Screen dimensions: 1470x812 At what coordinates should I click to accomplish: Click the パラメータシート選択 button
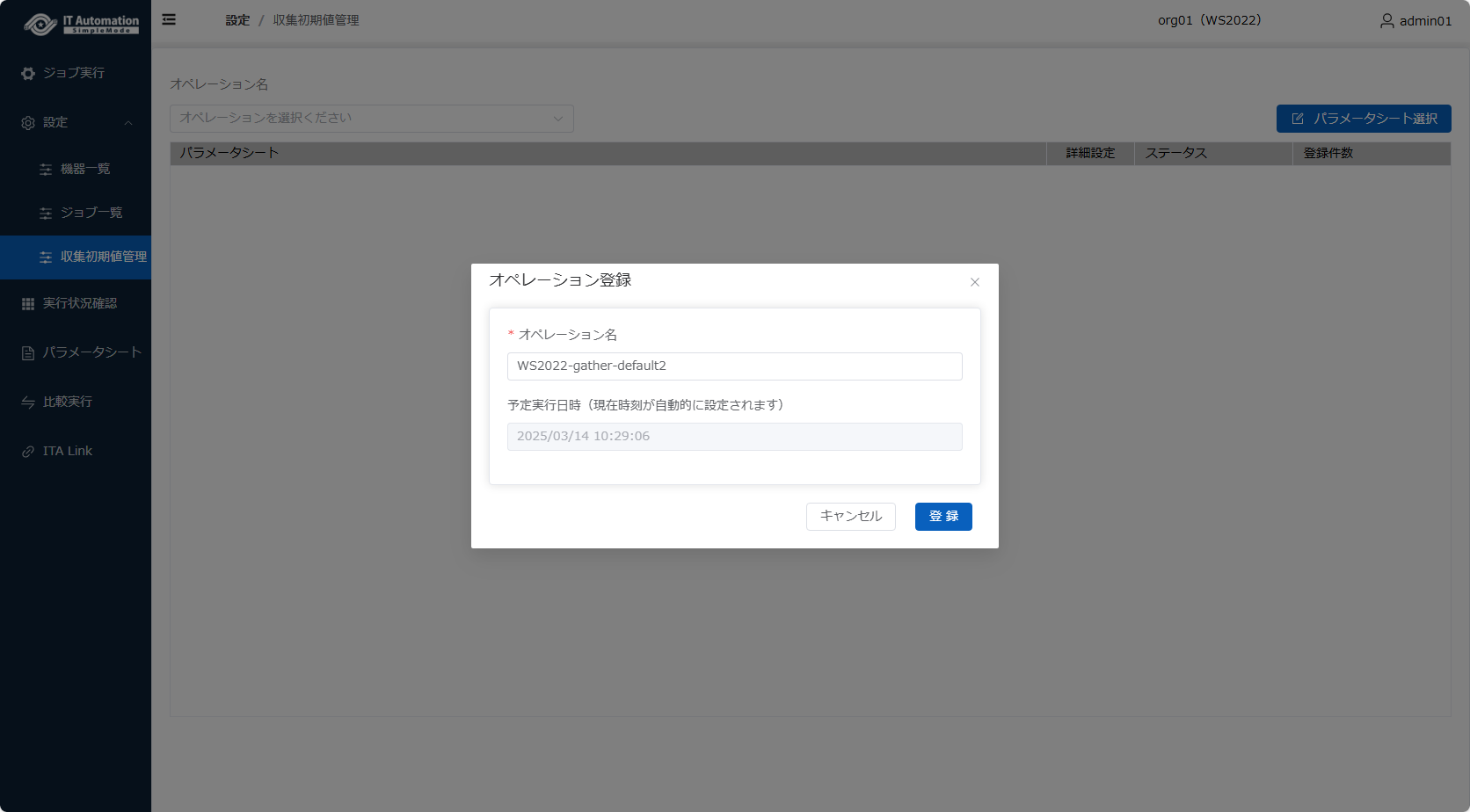[1363, 119]
